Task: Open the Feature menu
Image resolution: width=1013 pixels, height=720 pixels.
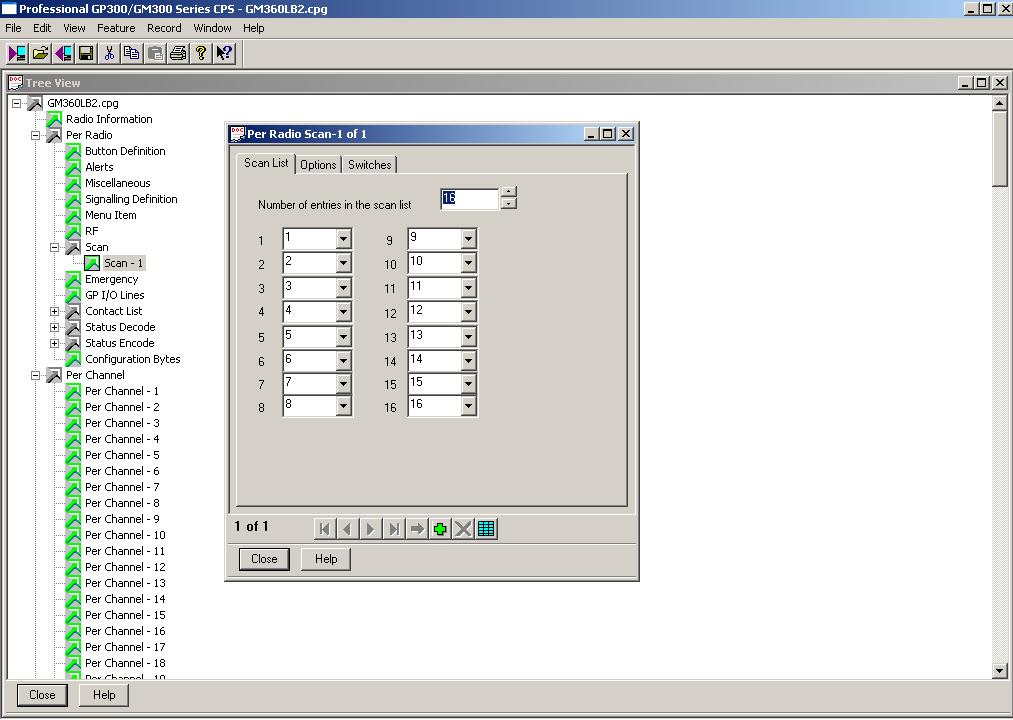Action: click(x=116, y=28)
